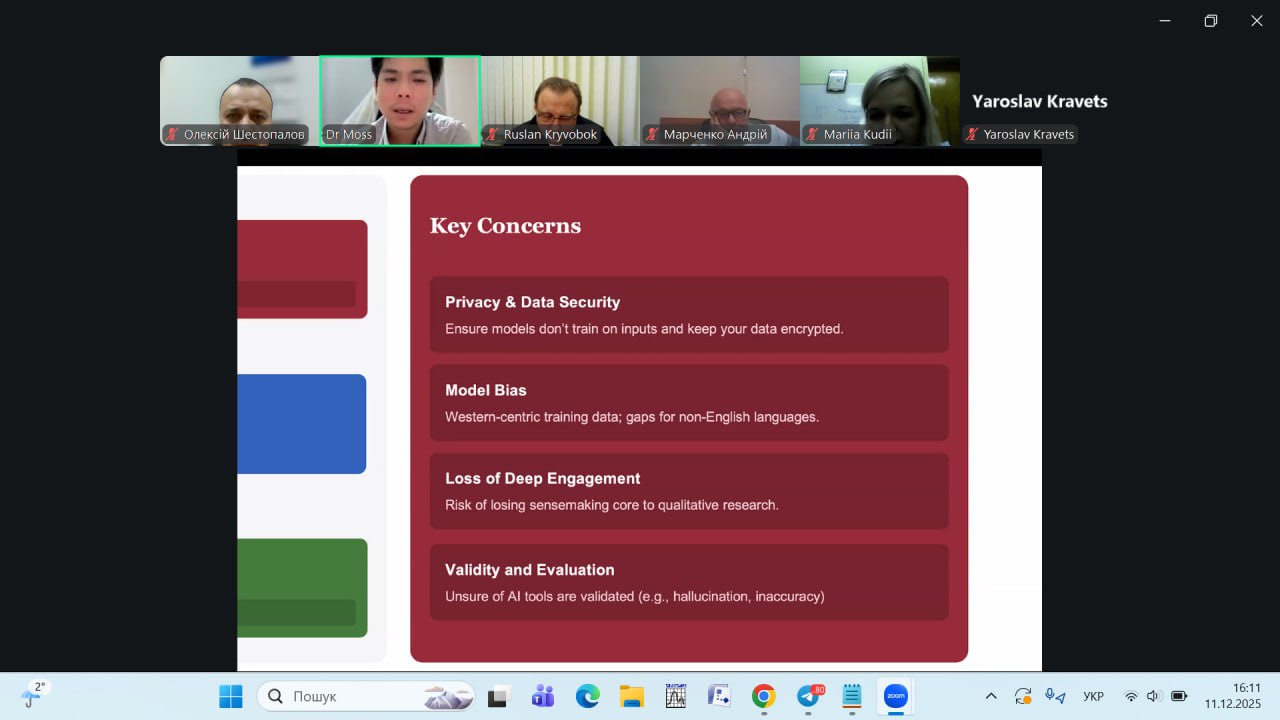This screenshot has height=720, width=1280.
Task: Click the "Privacy & Data Security" card title
Action: pyautogui.click(x=533, y=302)
